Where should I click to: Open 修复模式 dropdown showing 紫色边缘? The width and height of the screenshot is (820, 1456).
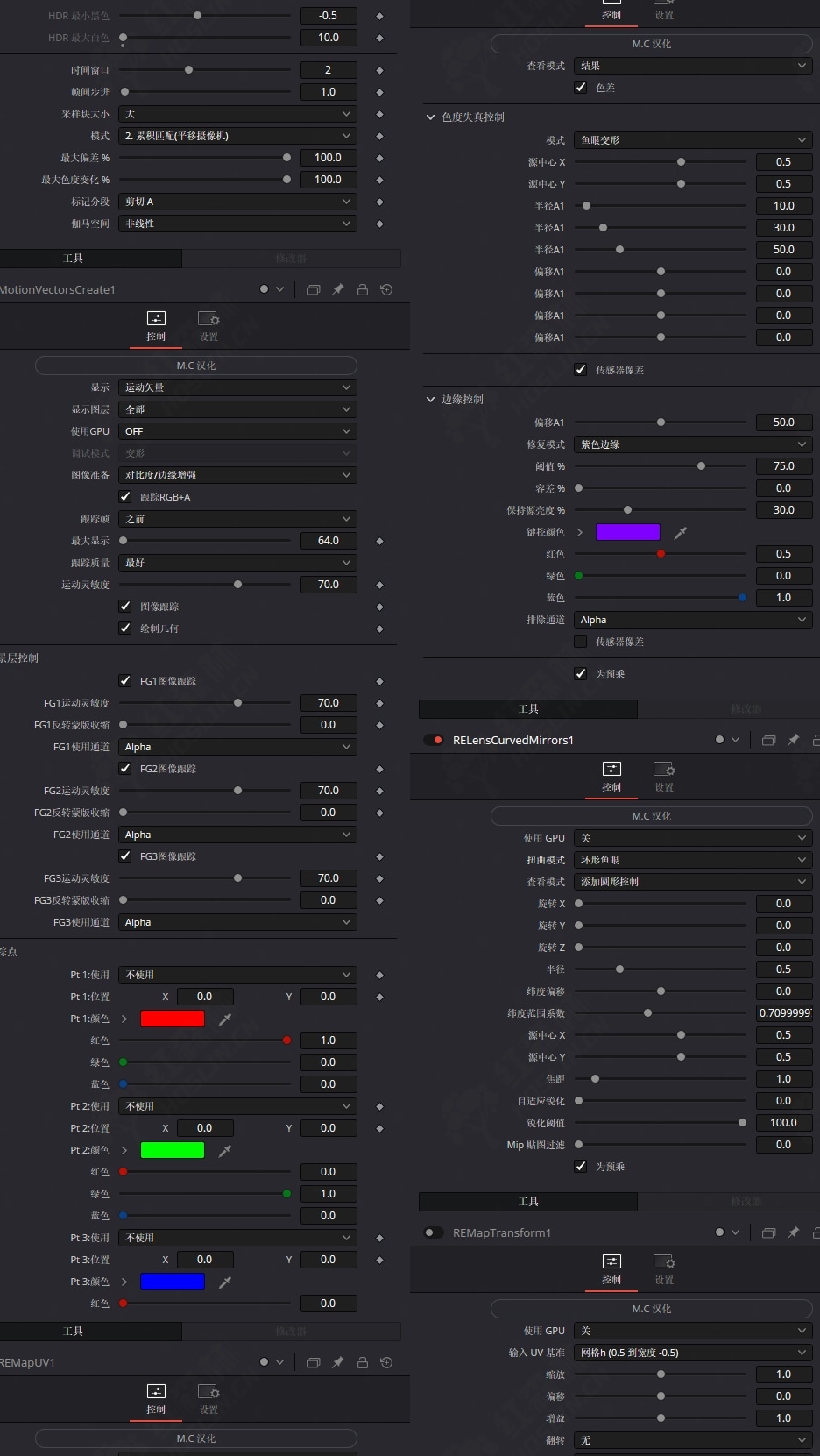click(693, 444)
